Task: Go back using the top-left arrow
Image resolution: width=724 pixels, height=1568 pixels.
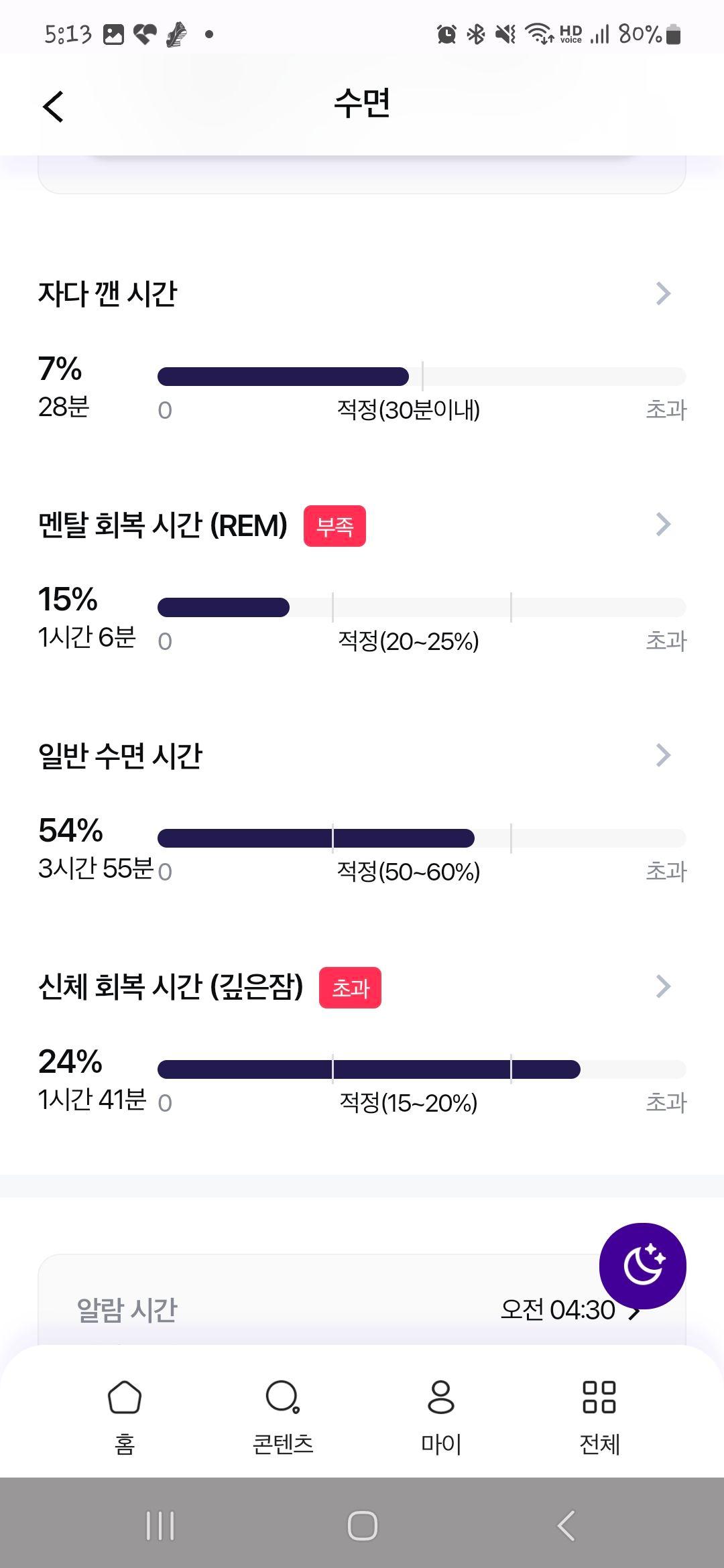Action: (53, 107)
